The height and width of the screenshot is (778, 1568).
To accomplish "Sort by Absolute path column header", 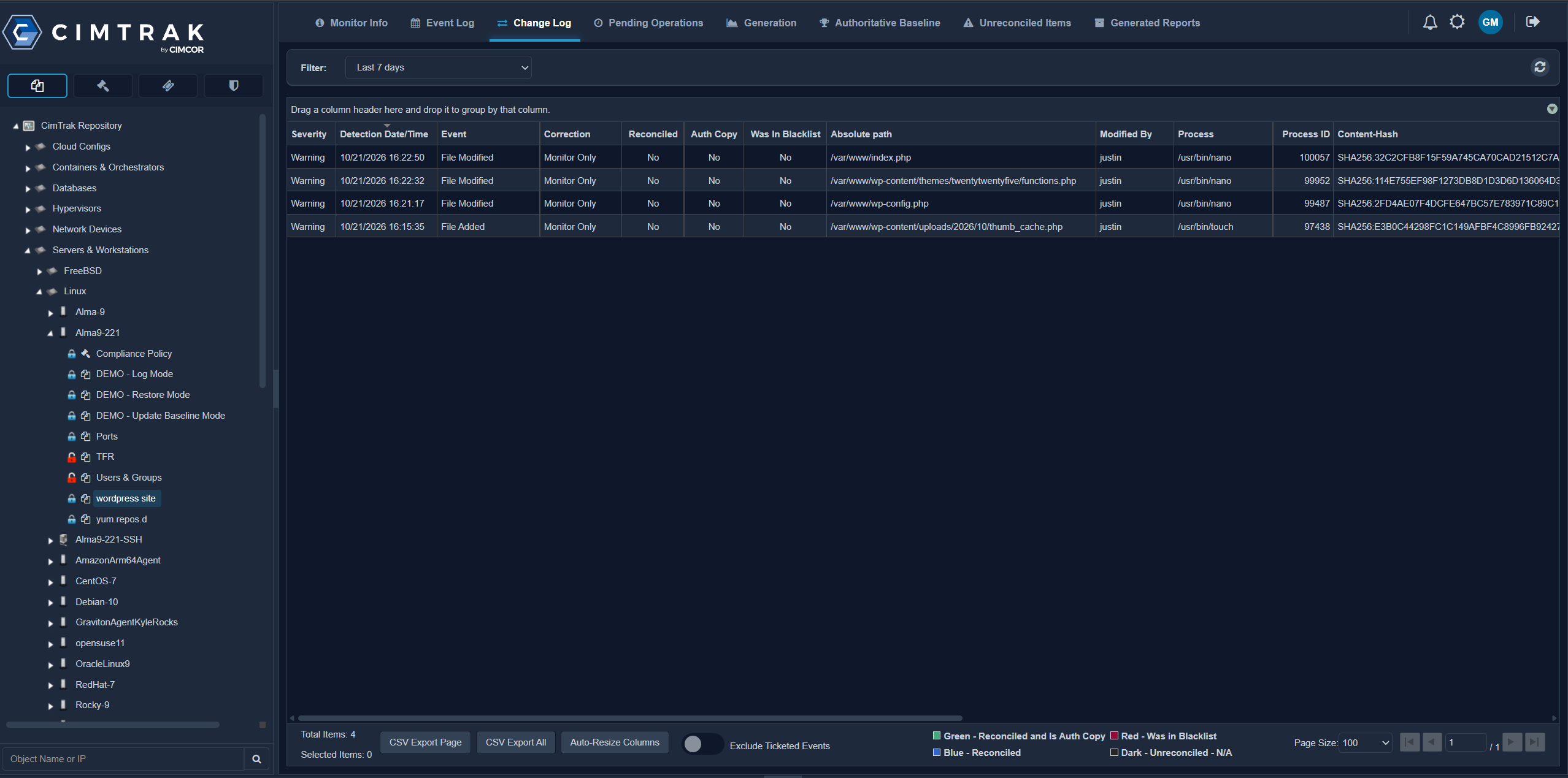I will [961, 134].
